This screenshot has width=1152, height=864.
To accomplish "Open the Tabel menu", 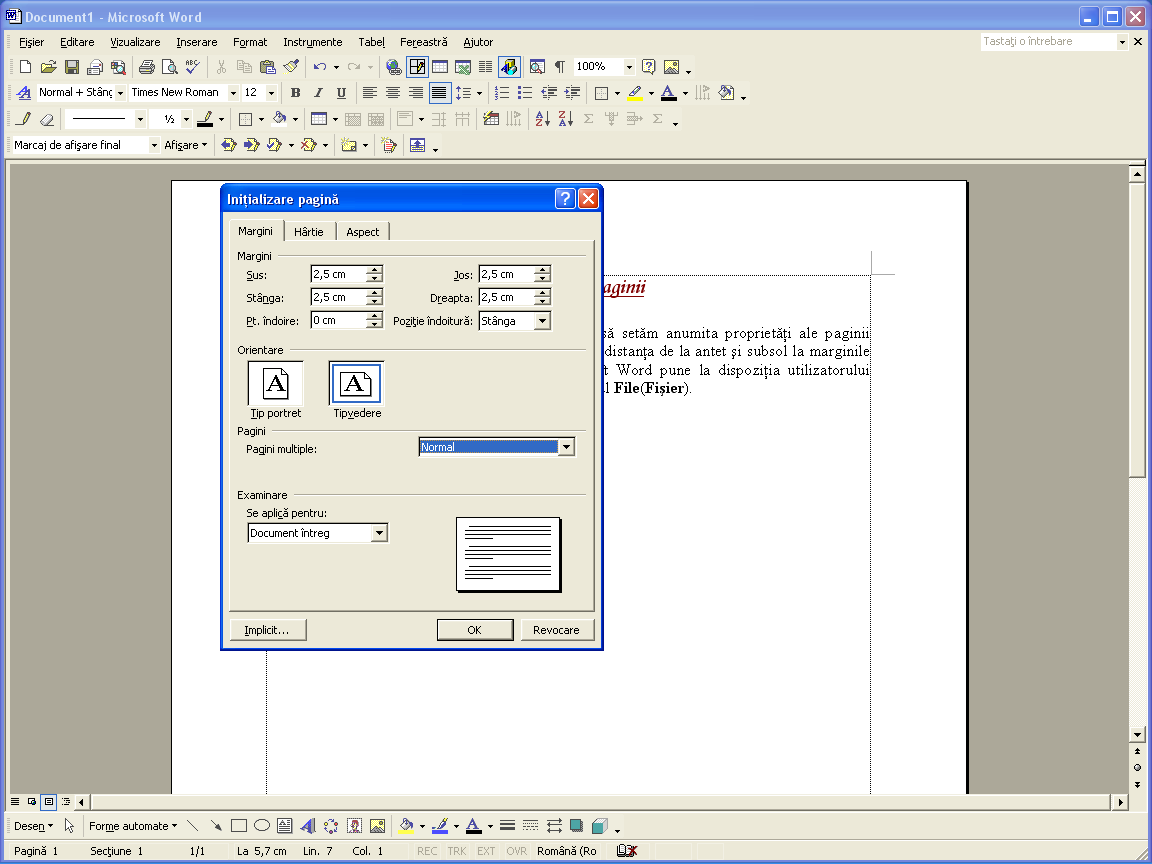I will pyautogui.click(x=372, y=42).
